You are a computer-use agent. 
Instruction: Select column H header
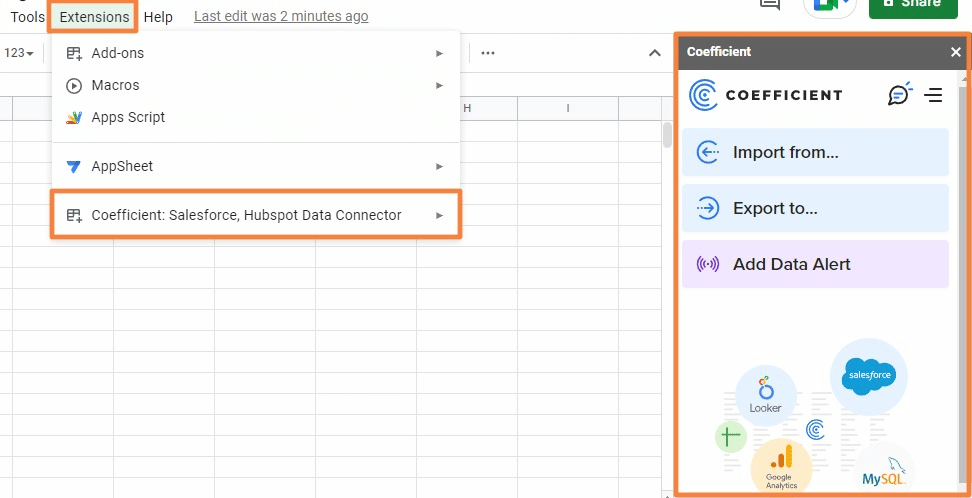(467, 108)
